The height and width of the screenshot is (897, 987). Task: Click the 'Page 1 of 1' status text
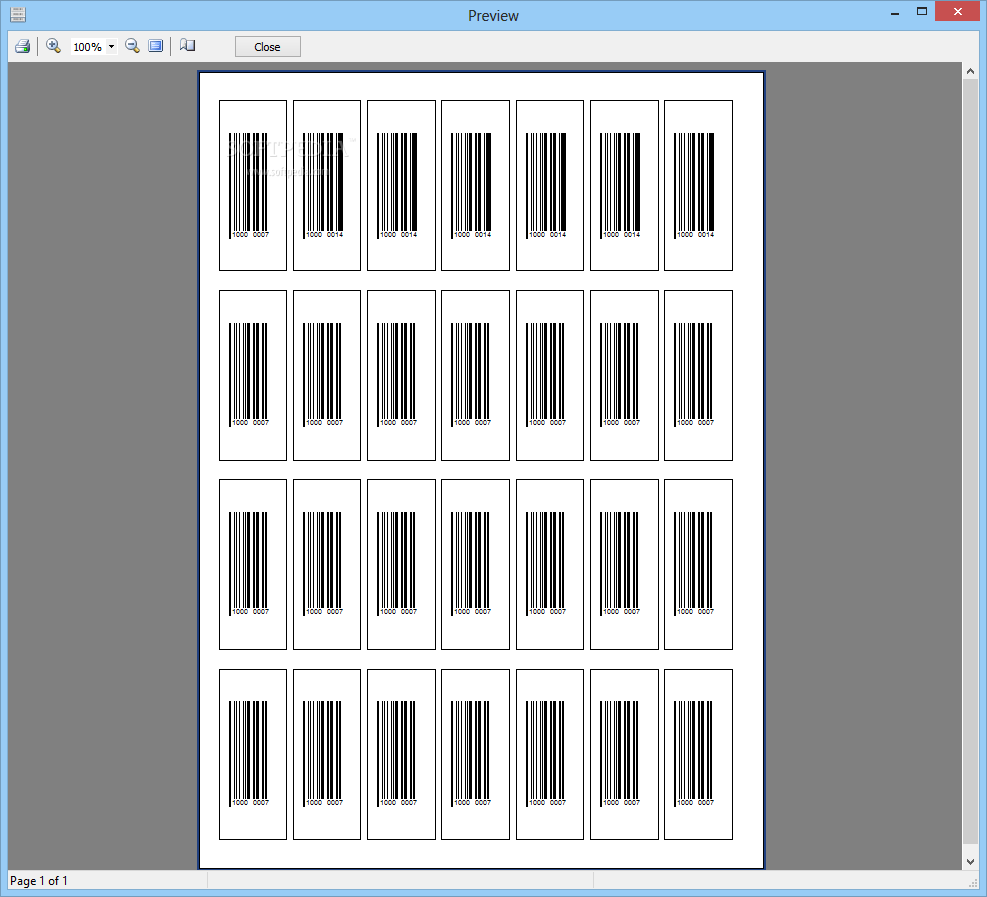pos(38,881)
